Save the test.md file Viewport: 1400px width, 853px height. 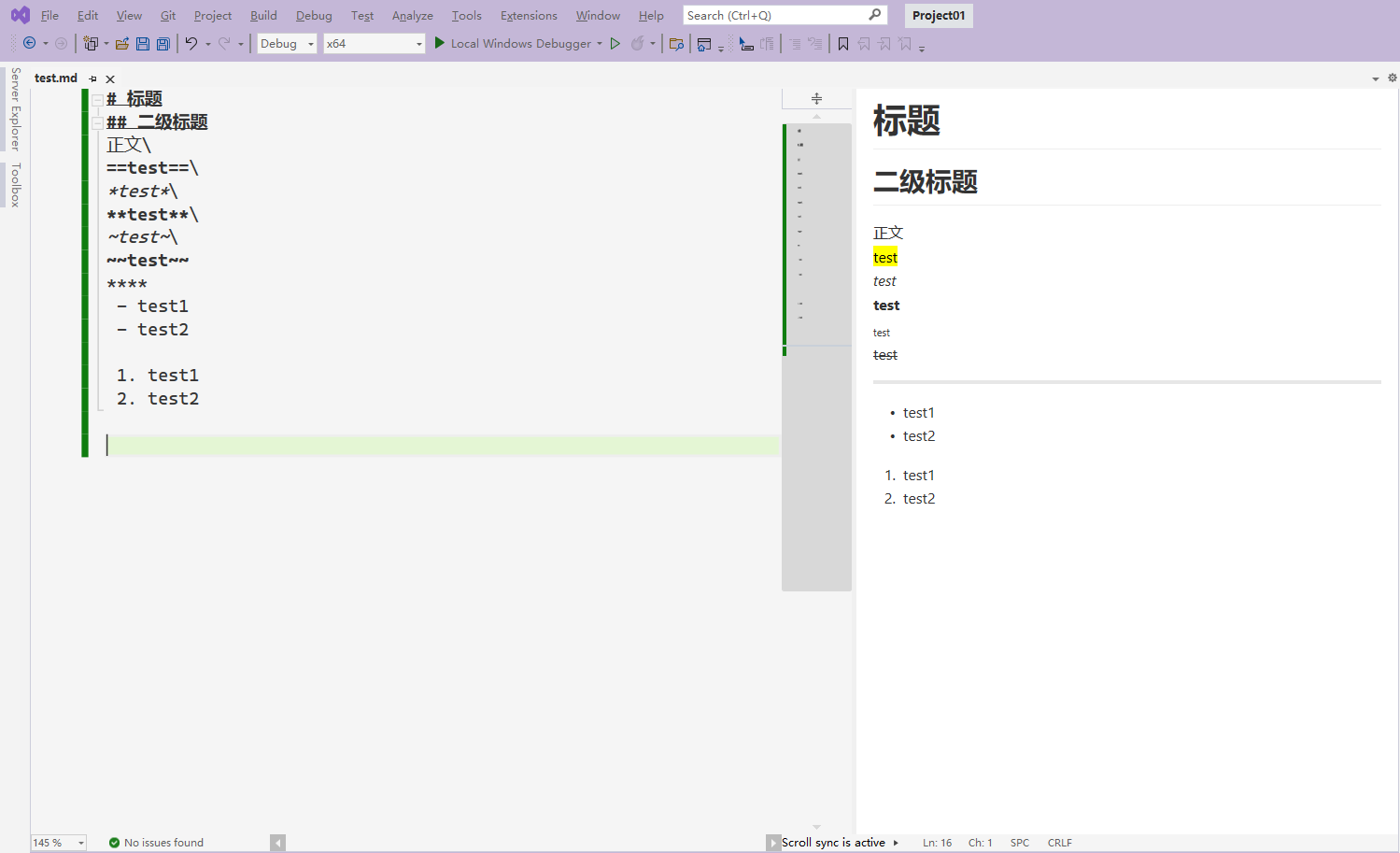click(142, 43)
